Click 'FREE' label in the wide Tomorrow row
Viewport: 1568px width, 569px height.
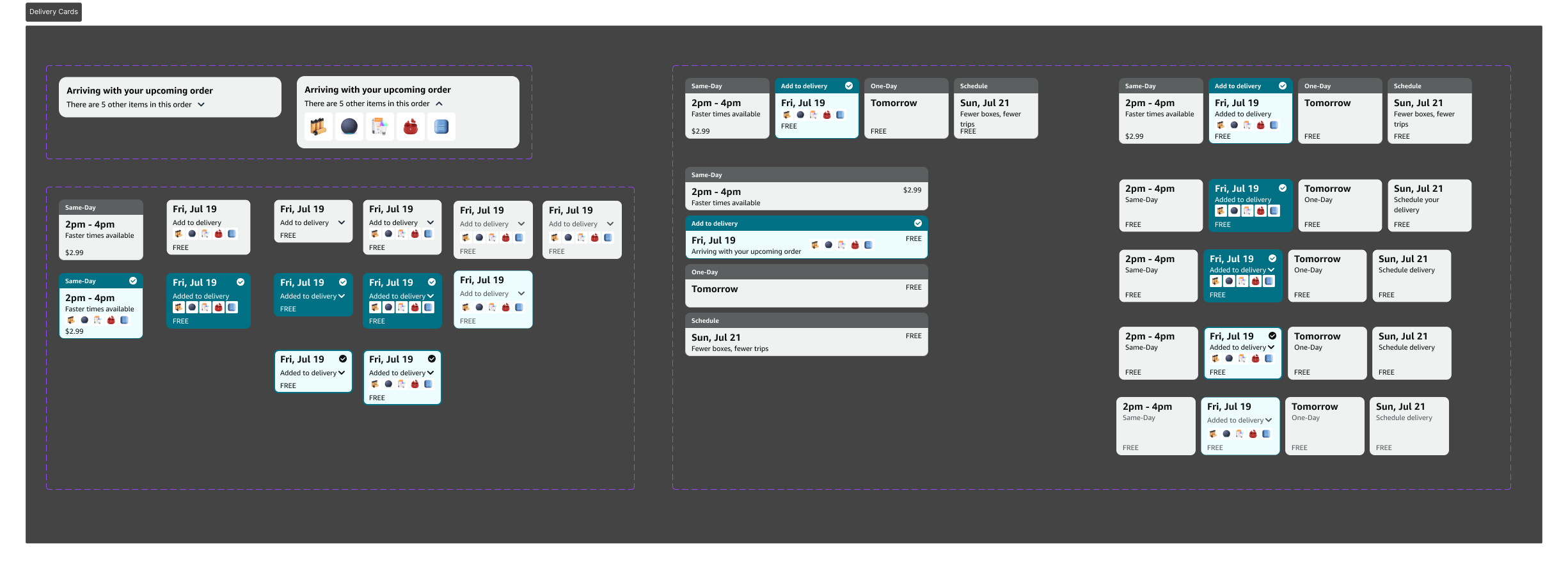(x=914, y=287)
